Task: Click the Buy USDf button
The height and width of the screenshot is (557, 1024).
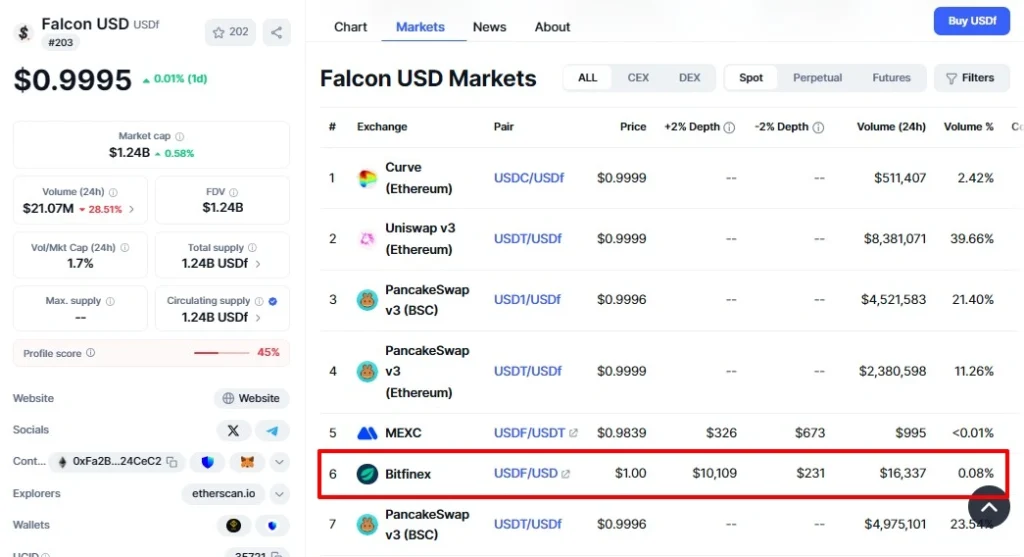Action: pos(972,21)
